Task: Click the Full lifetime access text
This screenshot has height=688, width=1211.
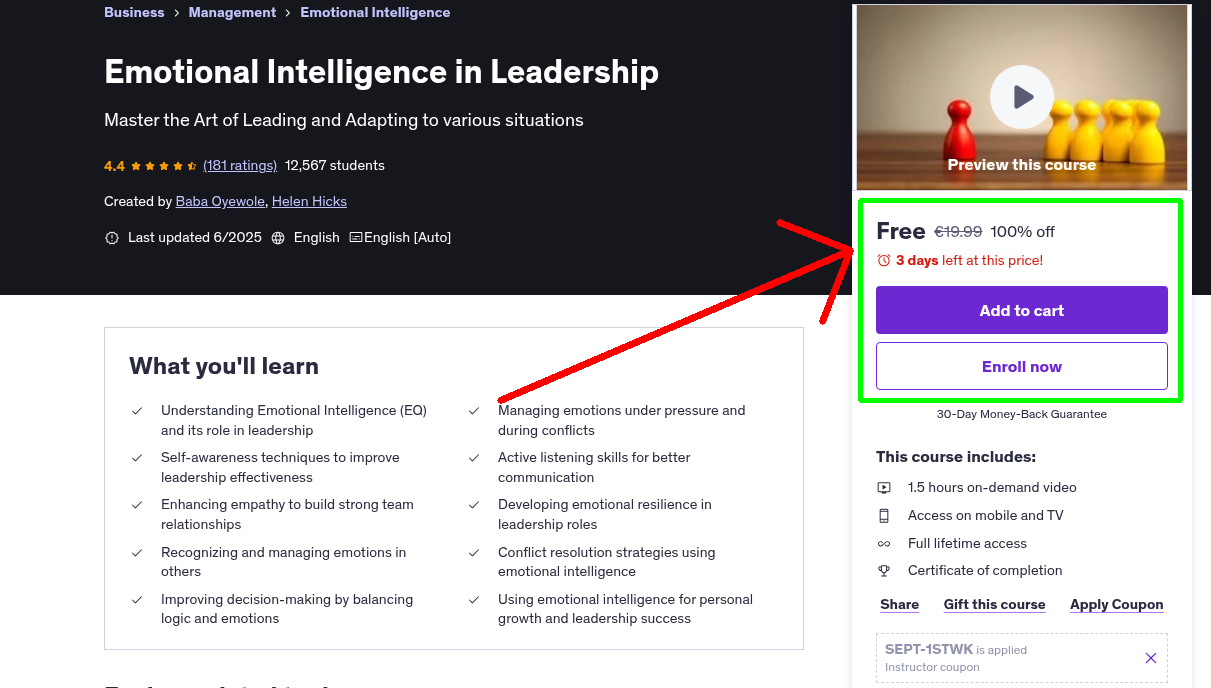Action: [x=967, y=543]
